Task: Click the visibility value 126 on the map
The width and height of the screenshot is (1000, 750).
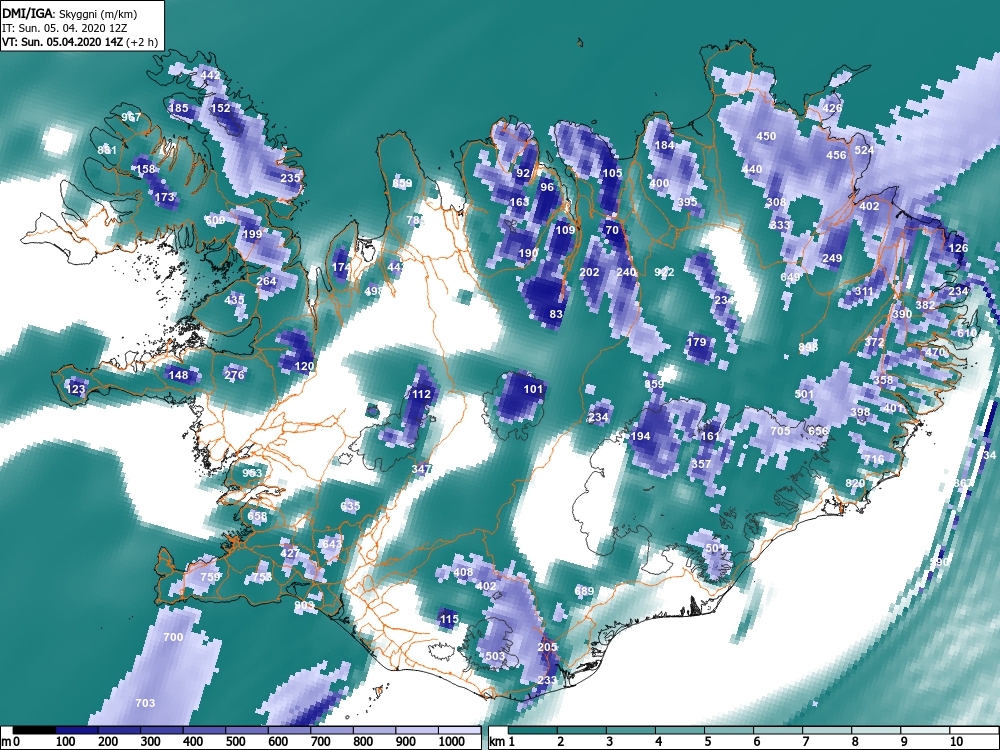Action: [959, 249]
